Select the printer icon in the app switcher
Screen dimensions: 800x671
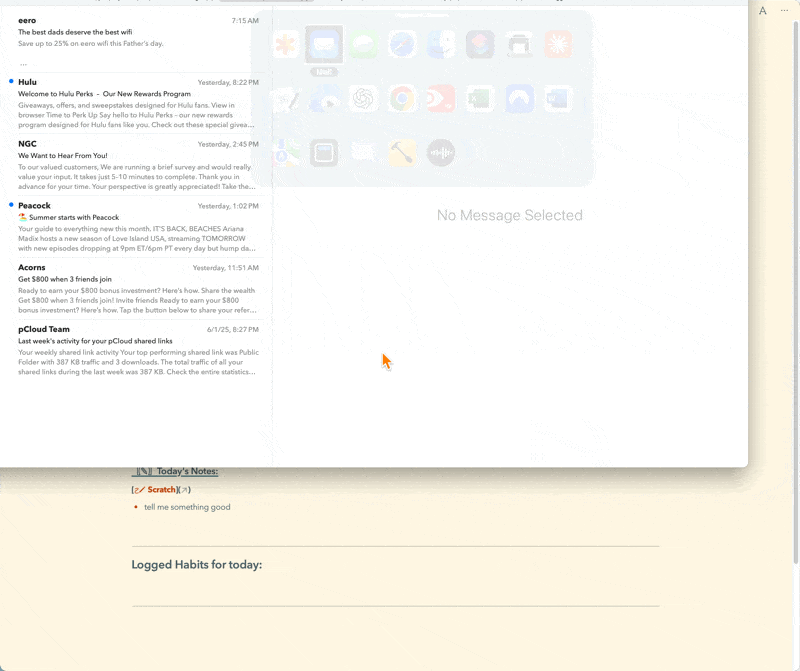519,44
